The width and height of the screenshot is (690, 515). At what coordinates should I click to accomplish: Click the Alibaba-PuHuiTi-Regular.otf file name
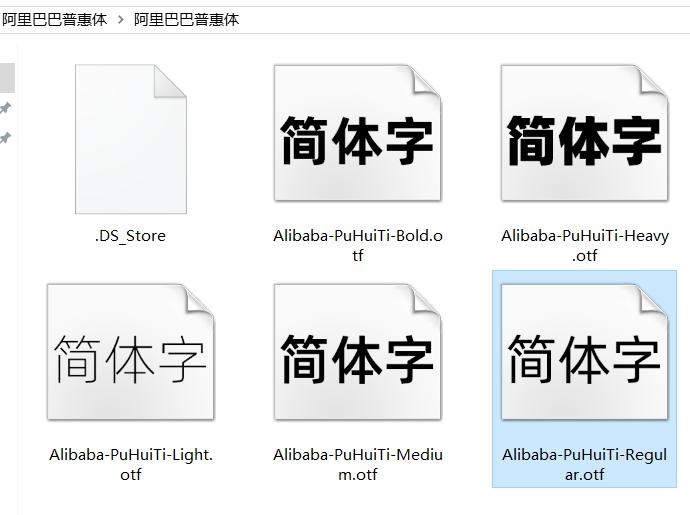click(x=584, y=464)
